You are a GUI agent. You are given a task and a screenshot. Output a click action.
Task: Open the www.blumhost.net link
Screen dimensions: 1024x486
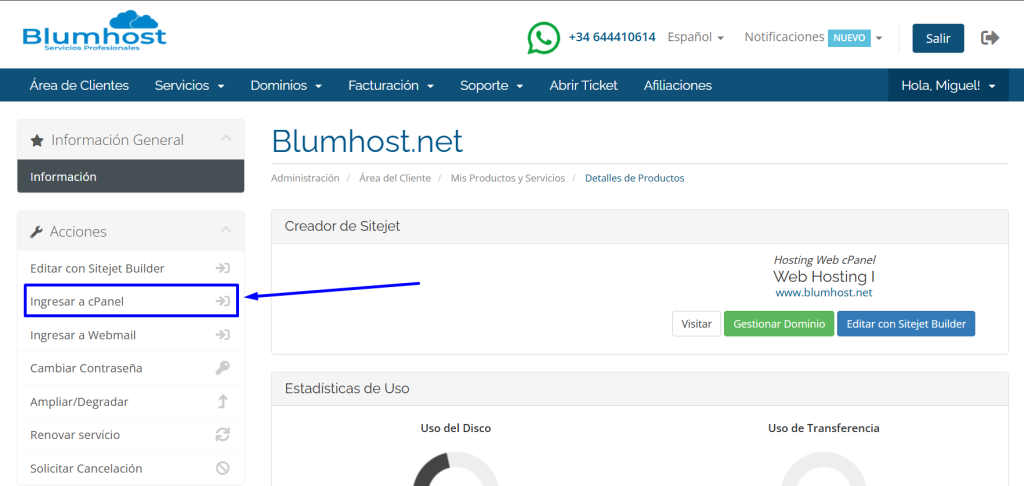[x=824, y=293]
